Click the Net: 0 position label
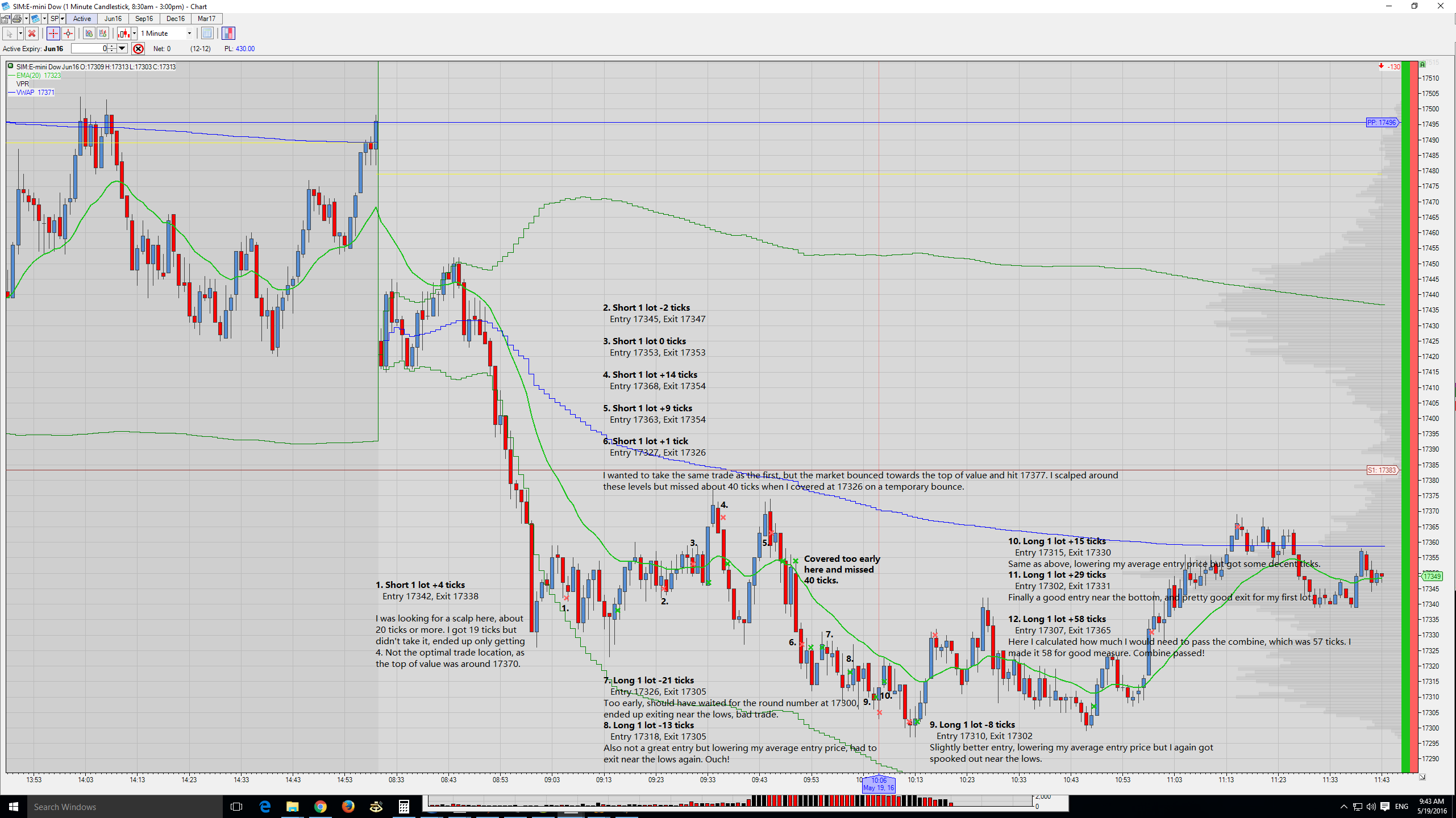The width and height of the screenshot is (1456, 818). tap(162, 49)
